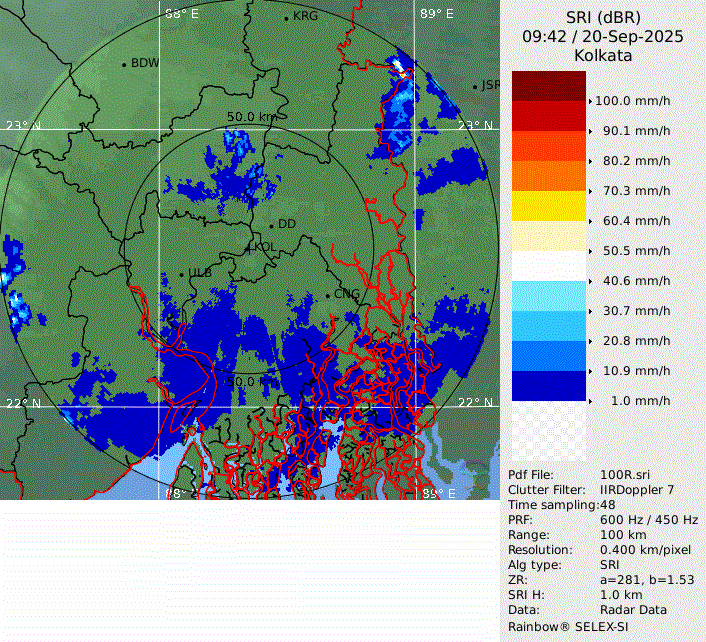Click the 50.0 km range ring label
The width and height of the screenshot is (706, 642).
251,117
